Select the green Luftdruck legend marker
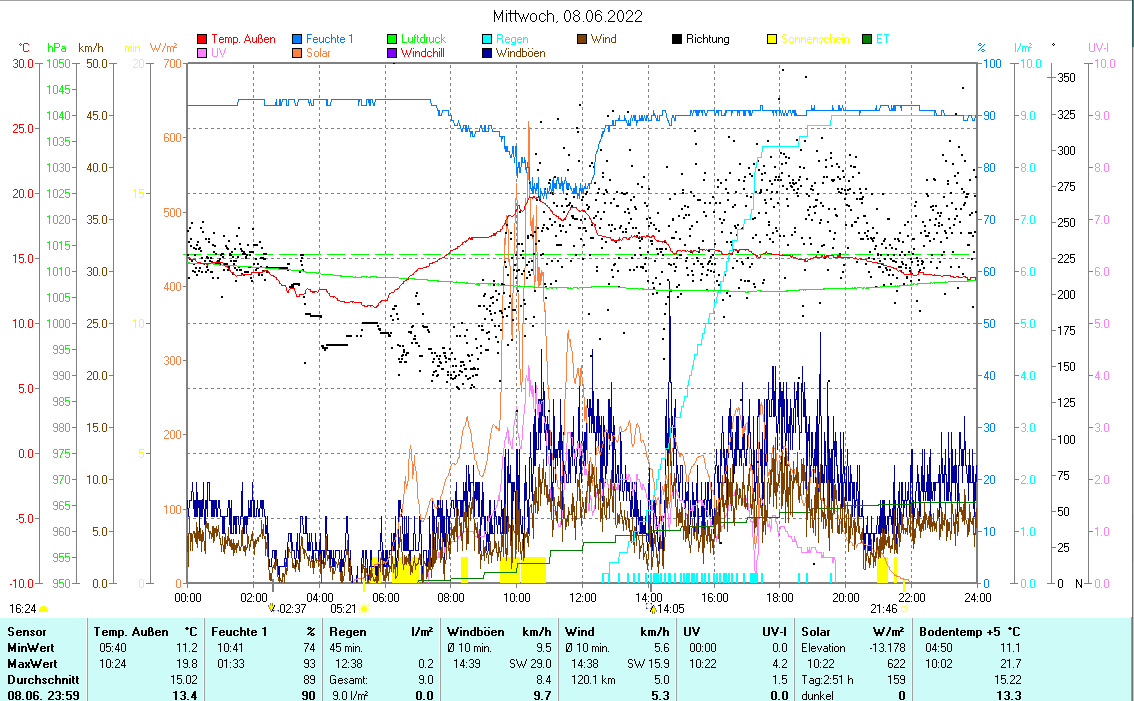 [x=393, y=40]
